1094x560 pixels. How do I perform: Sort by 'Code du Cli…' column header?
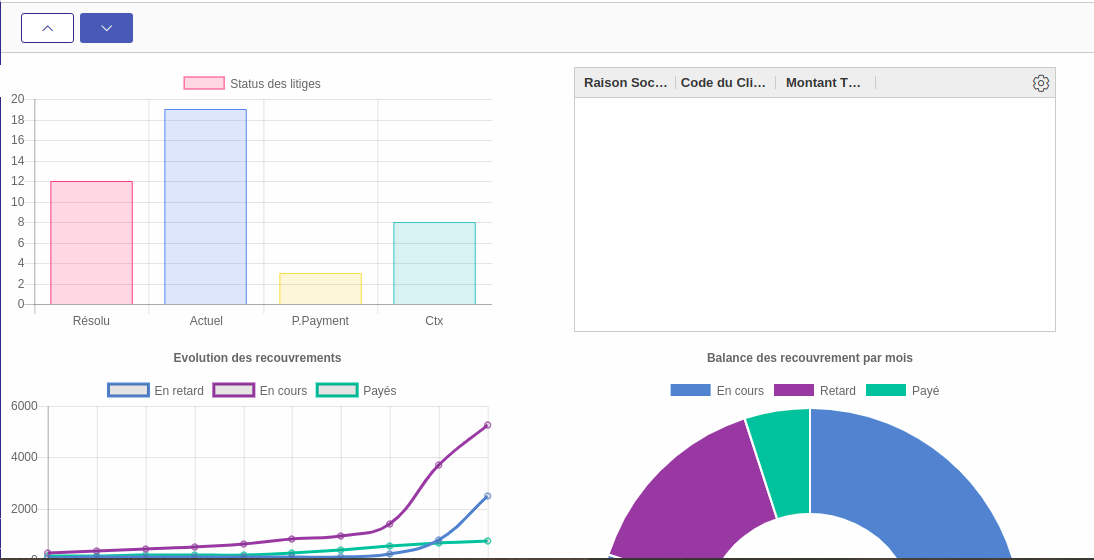click(x=723, y=83)
